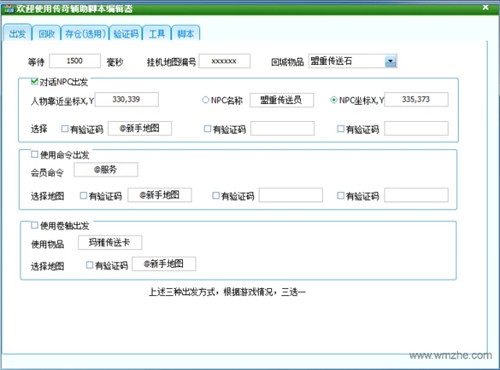This screenshot has width=500, height=370.
Task: Enable the 使用命令出发 checkbox
Action: coord(34,154)
